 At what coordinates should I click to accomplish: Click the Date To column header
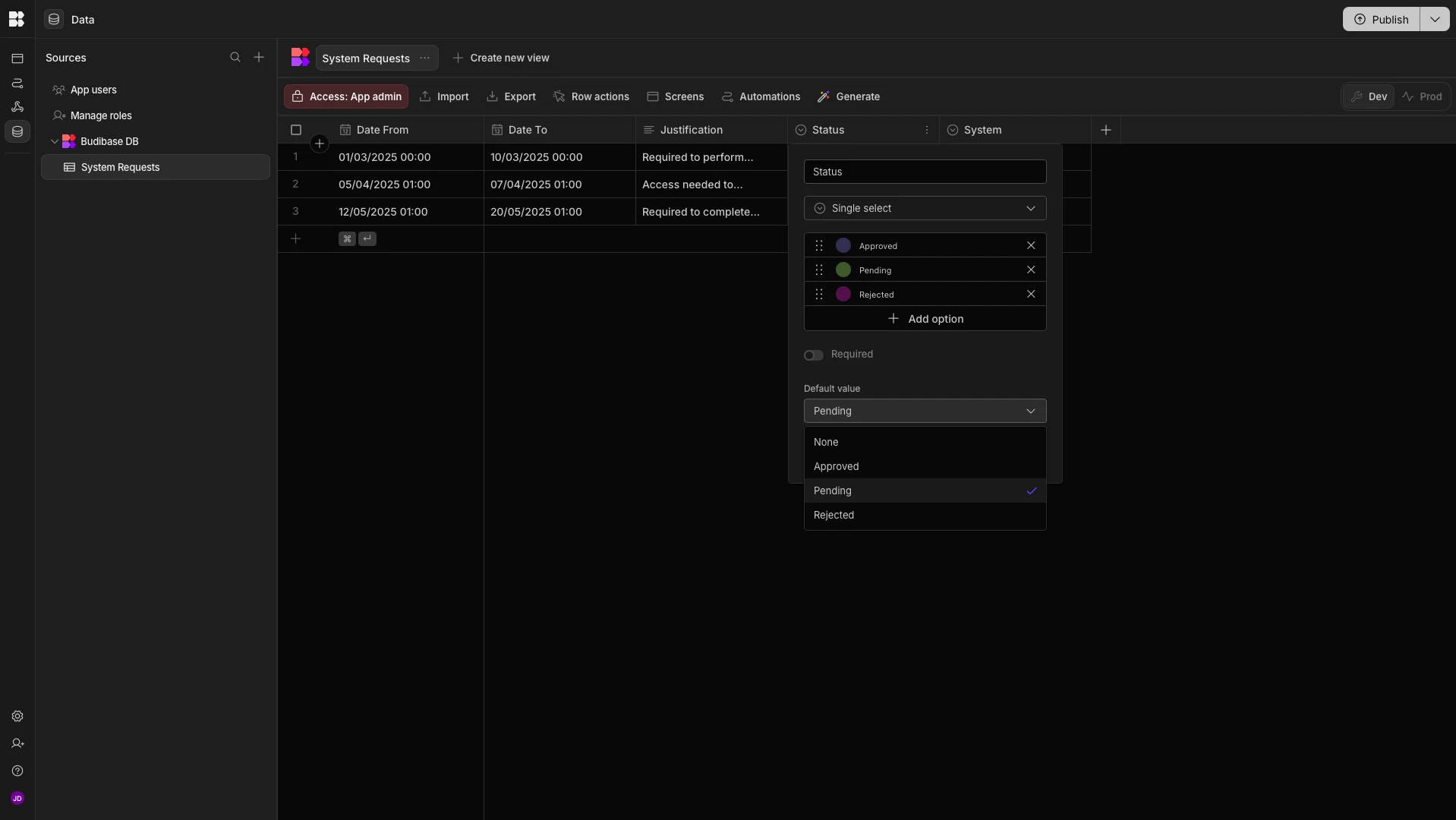point(559,130)
